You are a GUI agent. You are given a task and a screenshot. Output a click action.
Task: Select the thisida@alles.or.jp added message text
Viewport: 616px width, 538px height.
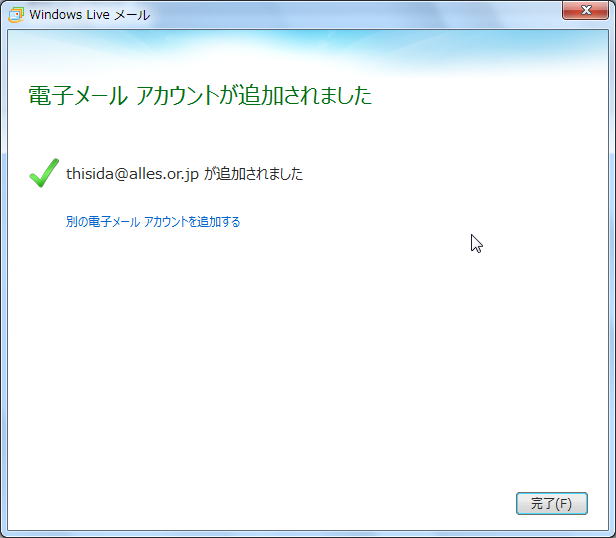184,173
